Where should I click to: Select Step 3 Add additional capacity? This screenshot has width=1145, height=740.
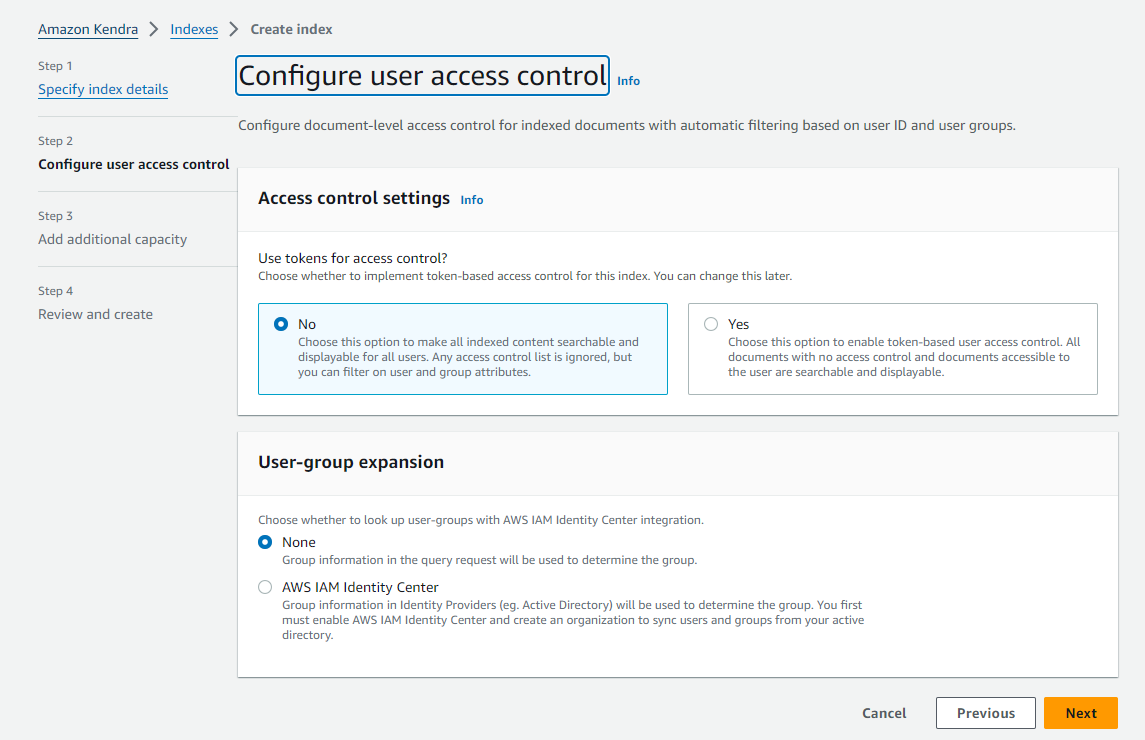pyautogui.click(x=112, y=239)
